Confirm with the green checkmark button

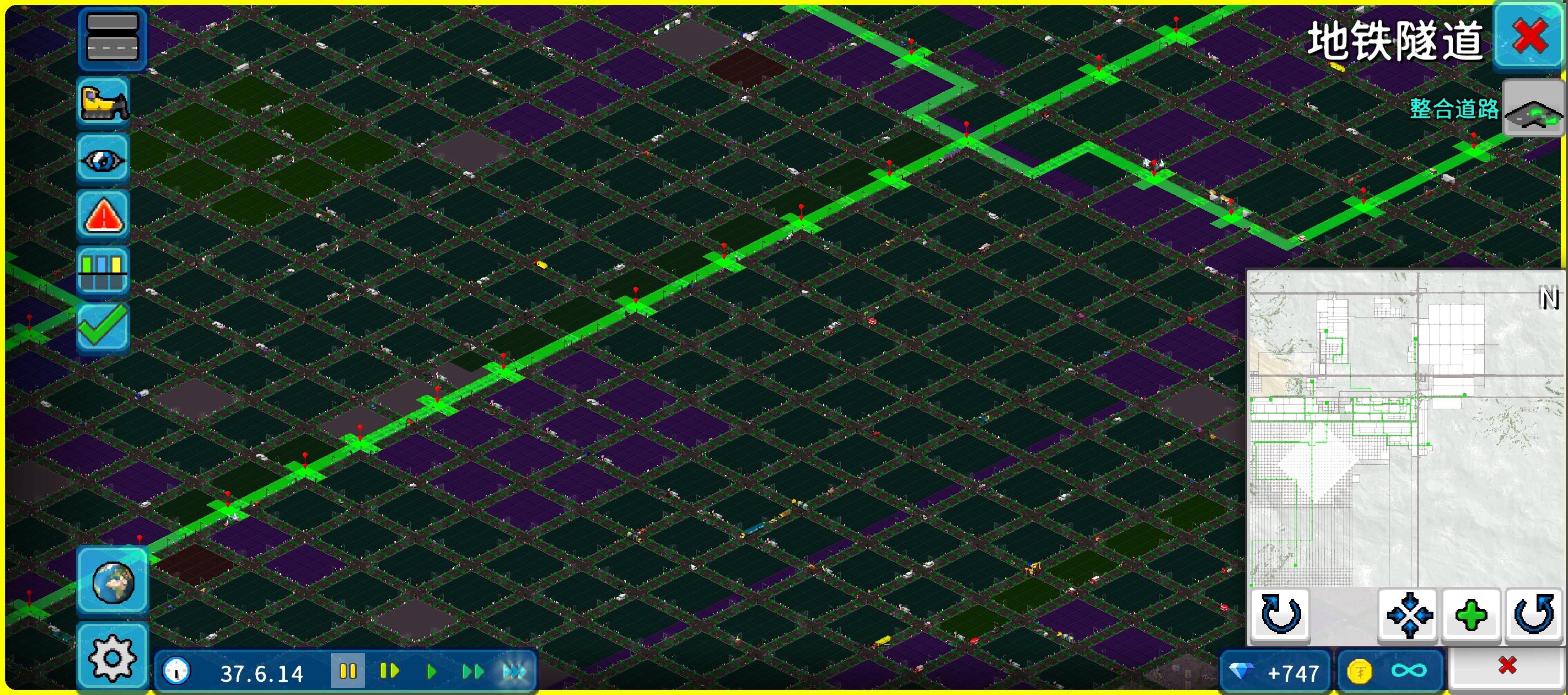(103, 328)
